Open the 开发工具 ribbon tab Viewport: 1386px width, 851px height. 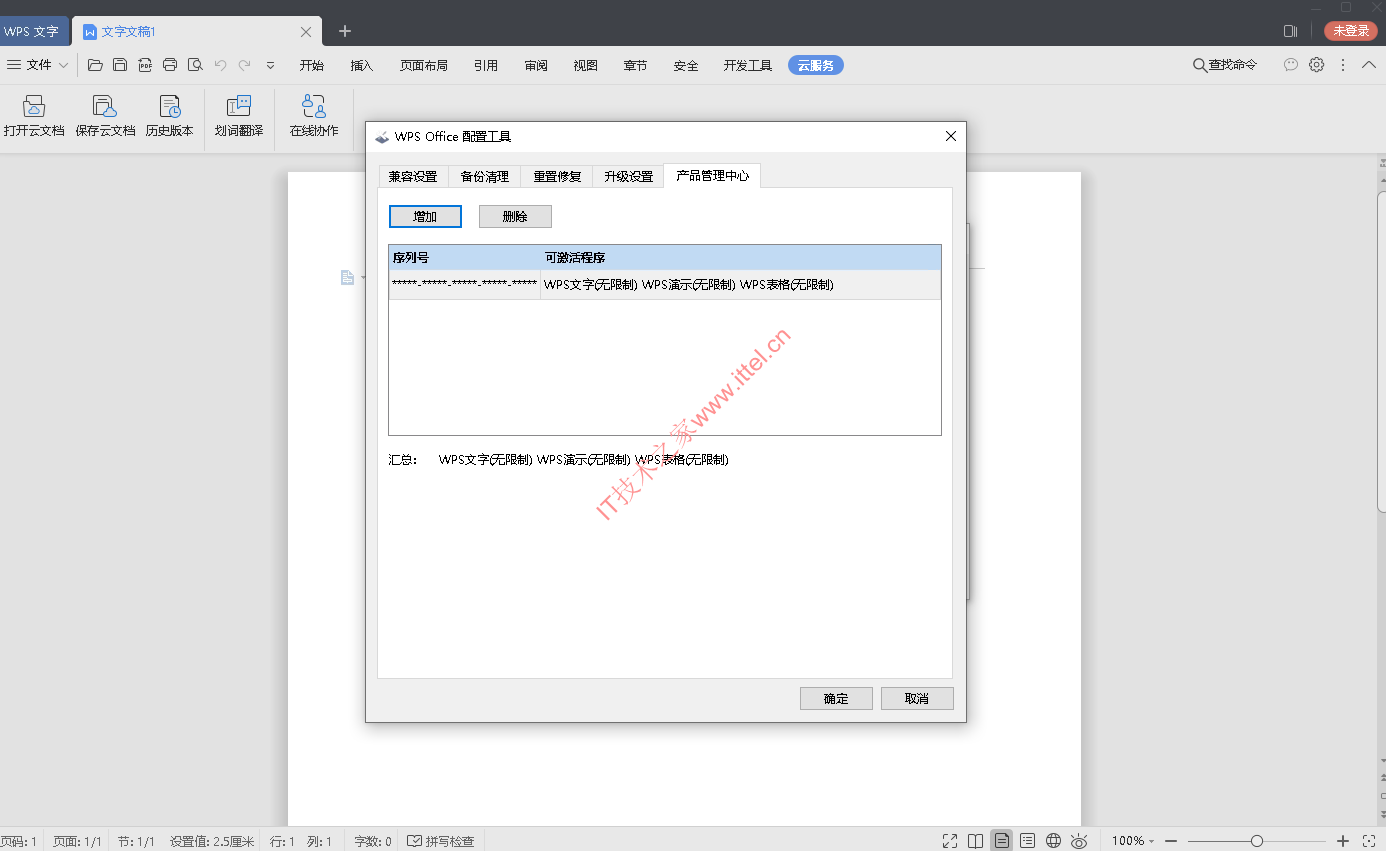(x=748, y=65)
